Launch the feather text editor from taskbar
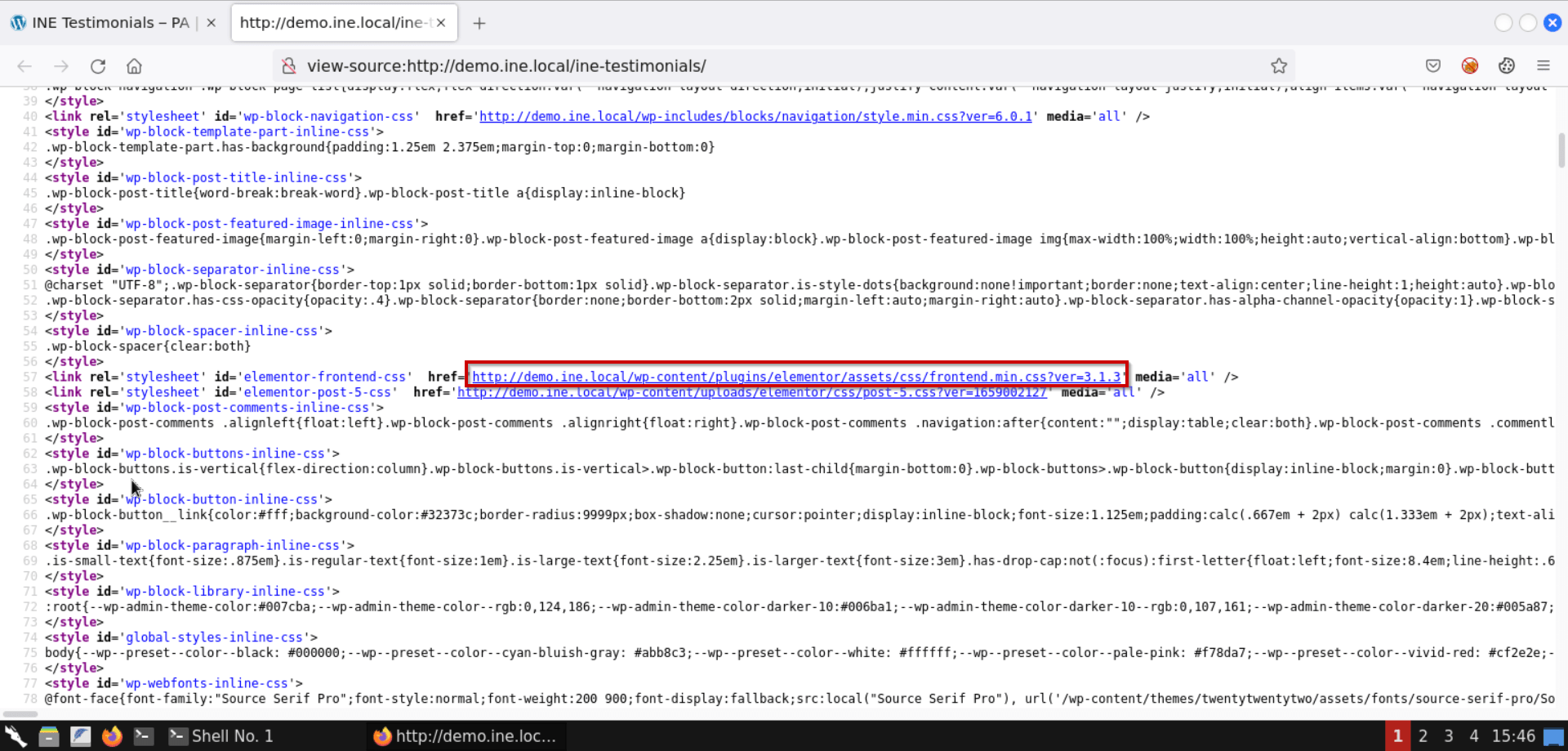Screen dimensions: 1568x751 (x=80, y=735)
